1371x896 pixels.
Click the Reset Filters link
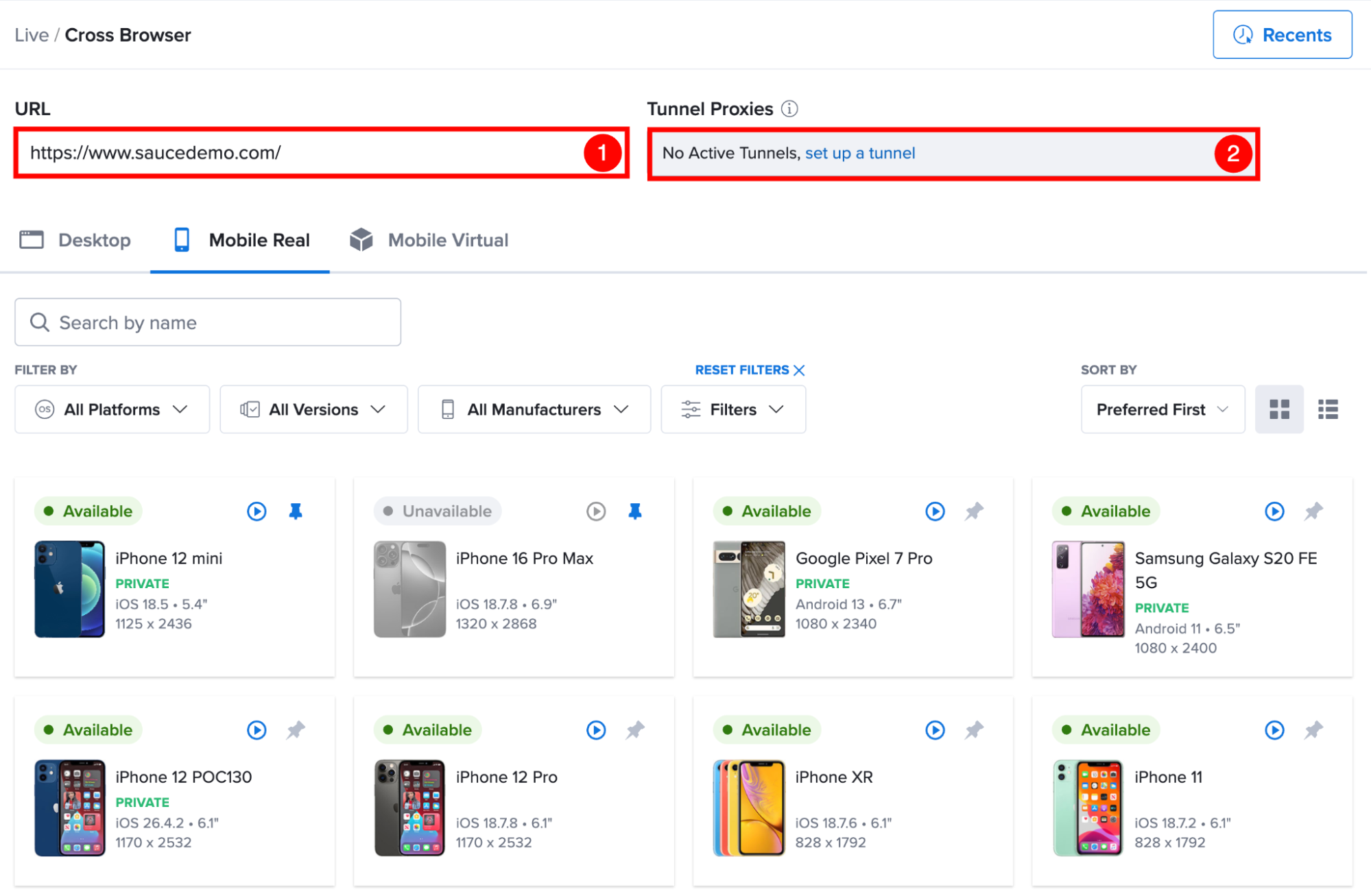click(750, 370)
